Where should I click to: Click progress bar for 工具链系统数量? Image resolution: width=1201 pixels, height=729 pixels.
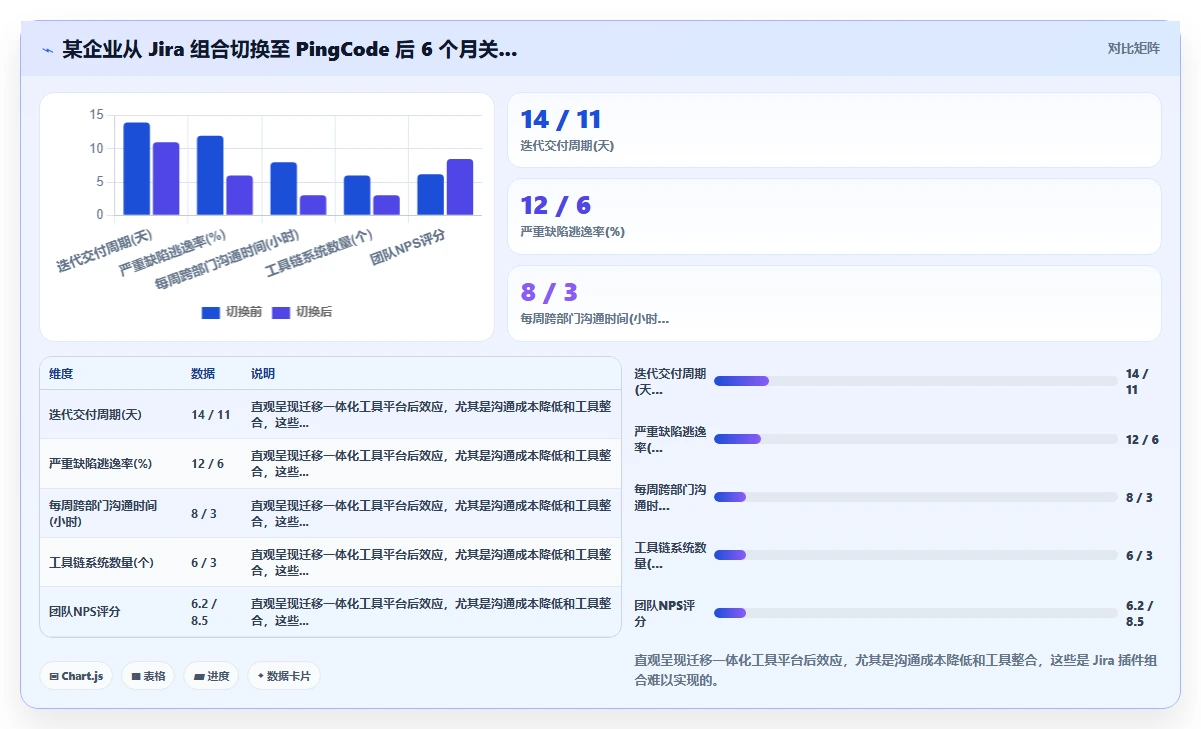point(916,555)
